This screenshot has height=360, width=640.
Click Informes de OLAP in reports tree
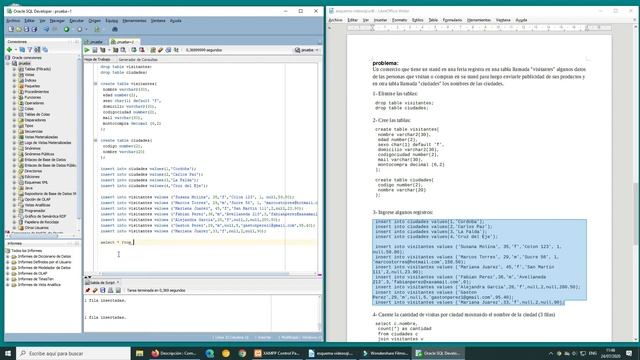point(32,273)
